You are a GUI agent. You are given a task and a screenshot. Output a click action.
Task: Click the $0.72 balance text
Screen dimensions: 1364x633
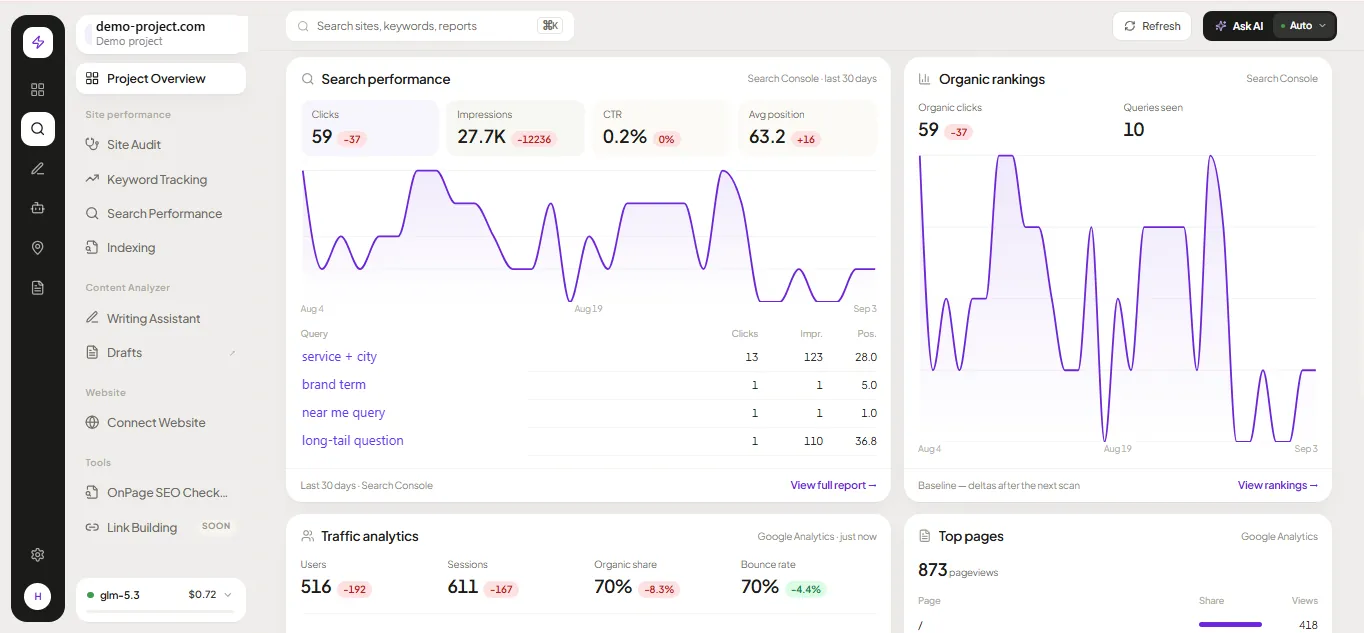click(202, 595)
